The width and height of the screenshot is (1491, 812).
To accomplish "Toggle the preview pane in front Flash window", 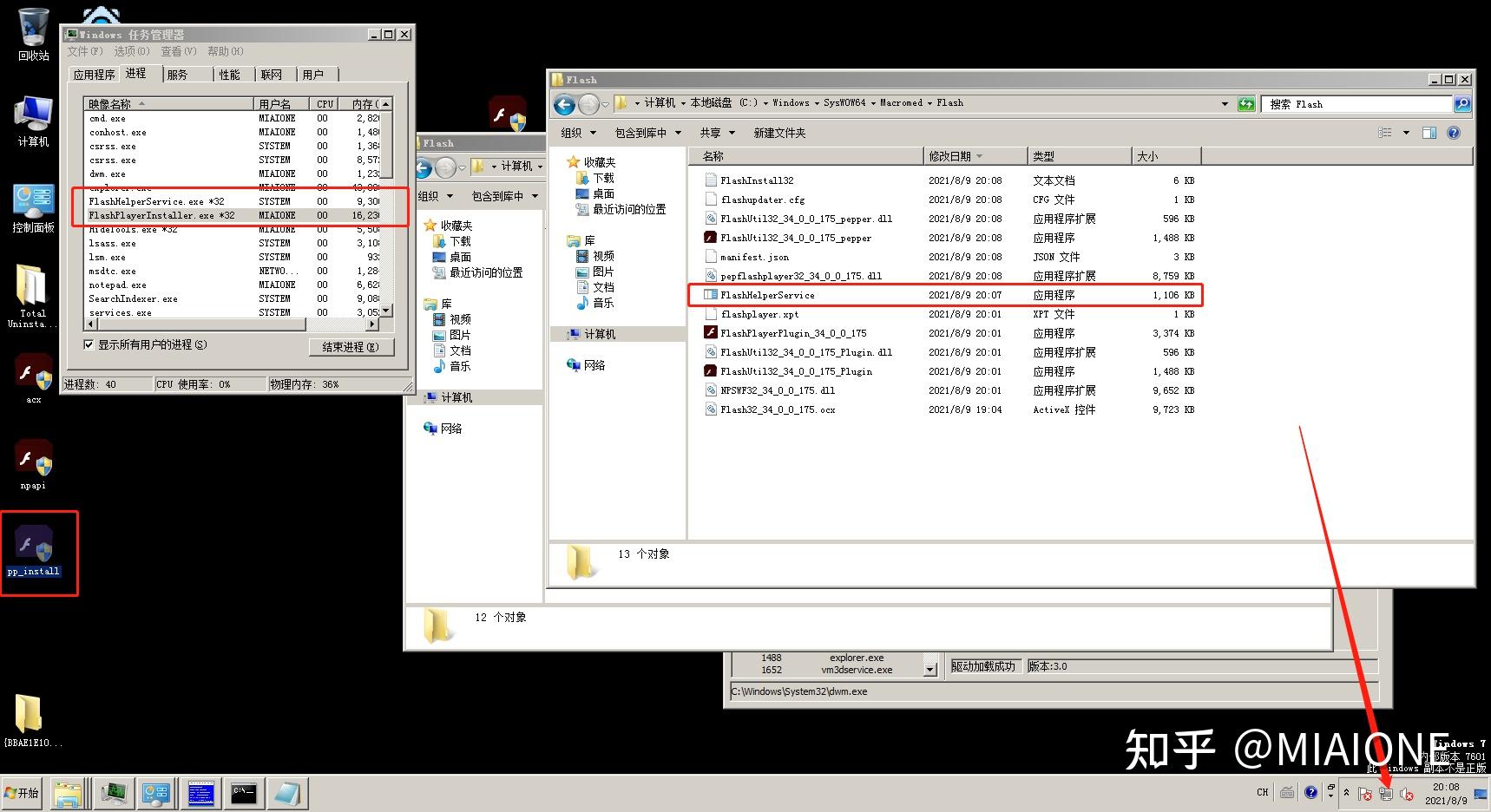I will click(x=1429, y=133).
